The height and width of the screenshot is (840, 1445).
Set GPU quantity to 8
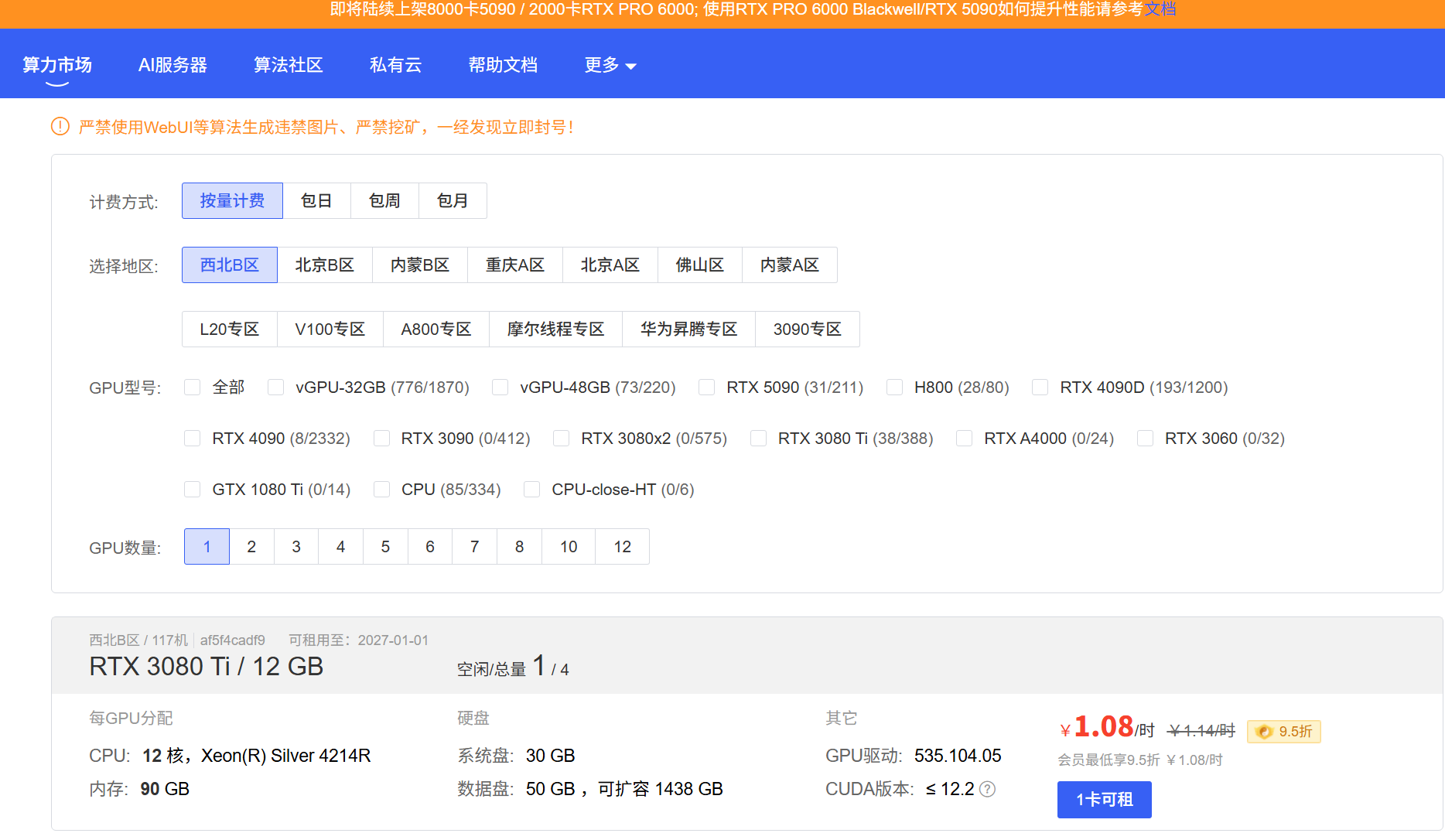(520, 547)
